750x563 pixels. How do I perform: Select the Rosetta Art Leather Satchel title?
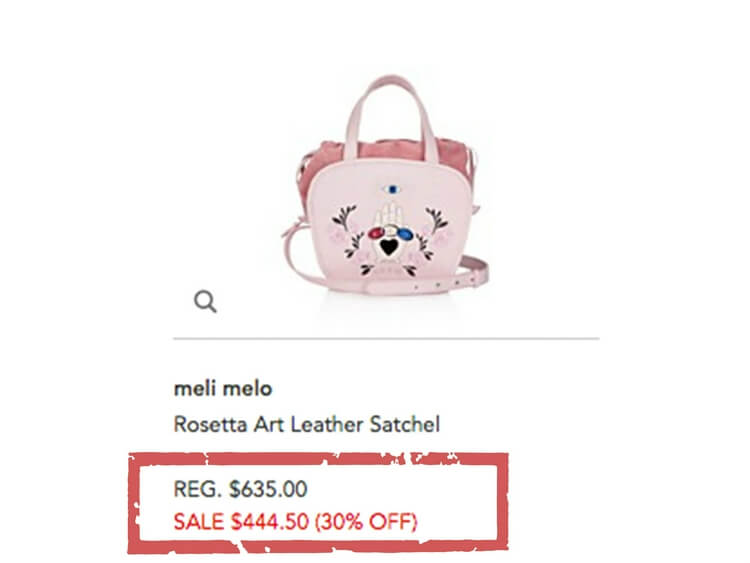coord(307,424)
